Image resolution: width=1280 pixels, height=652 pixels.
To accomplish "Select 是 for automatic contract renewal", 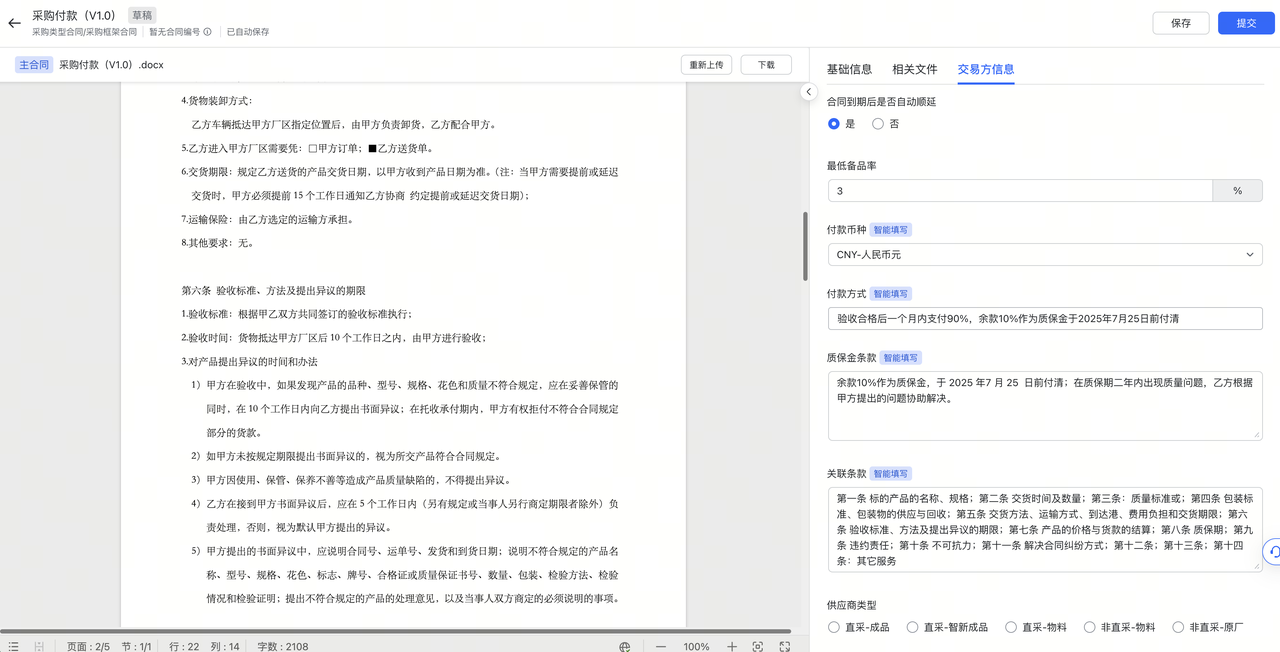I will (x=832, y=123).
